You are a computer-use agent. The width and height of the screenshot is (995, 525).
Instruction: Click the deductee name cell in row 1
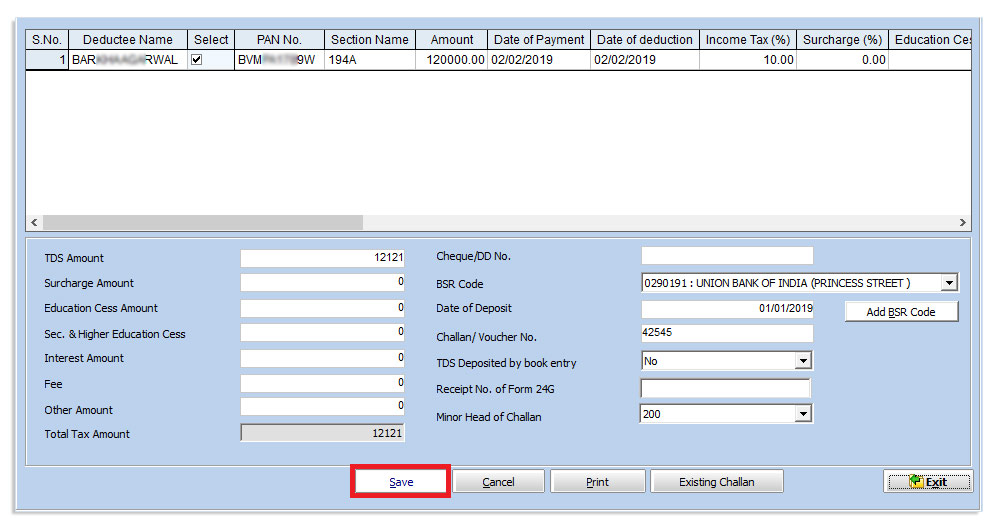(128, 60)
